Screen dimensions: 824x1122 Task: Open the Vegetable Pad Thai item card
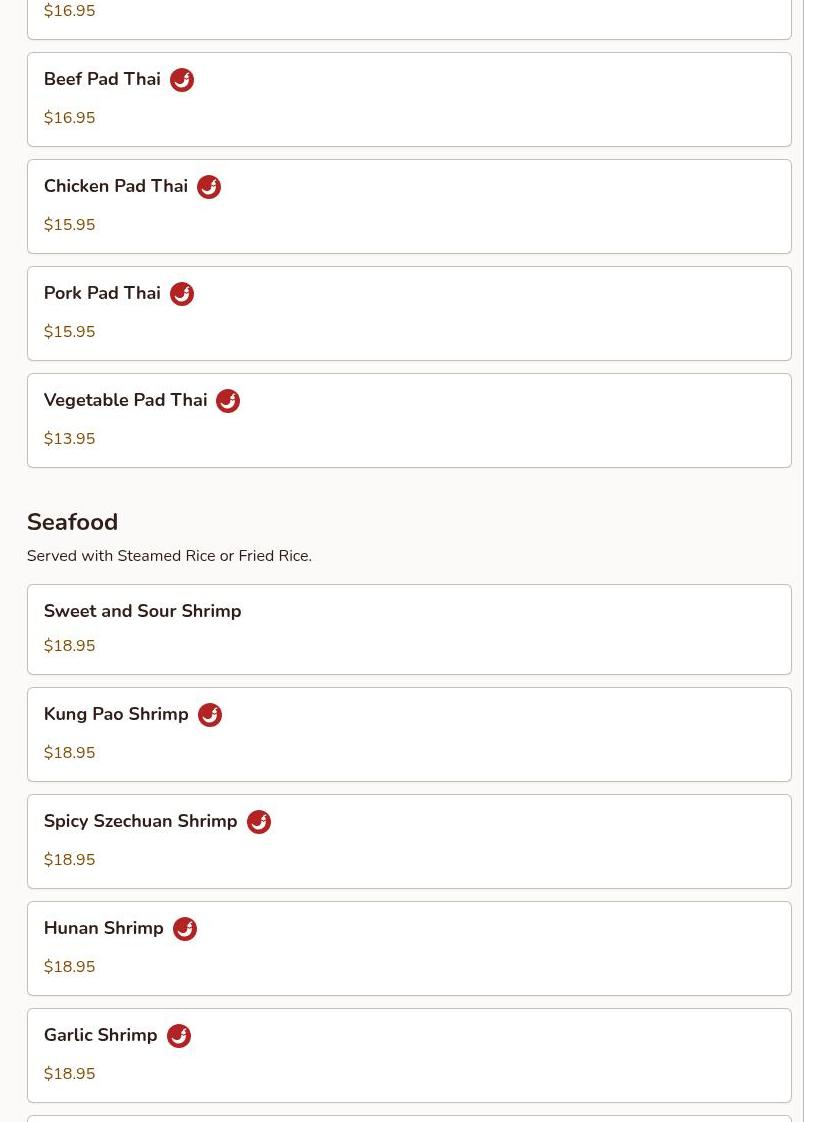click(408, 420)
